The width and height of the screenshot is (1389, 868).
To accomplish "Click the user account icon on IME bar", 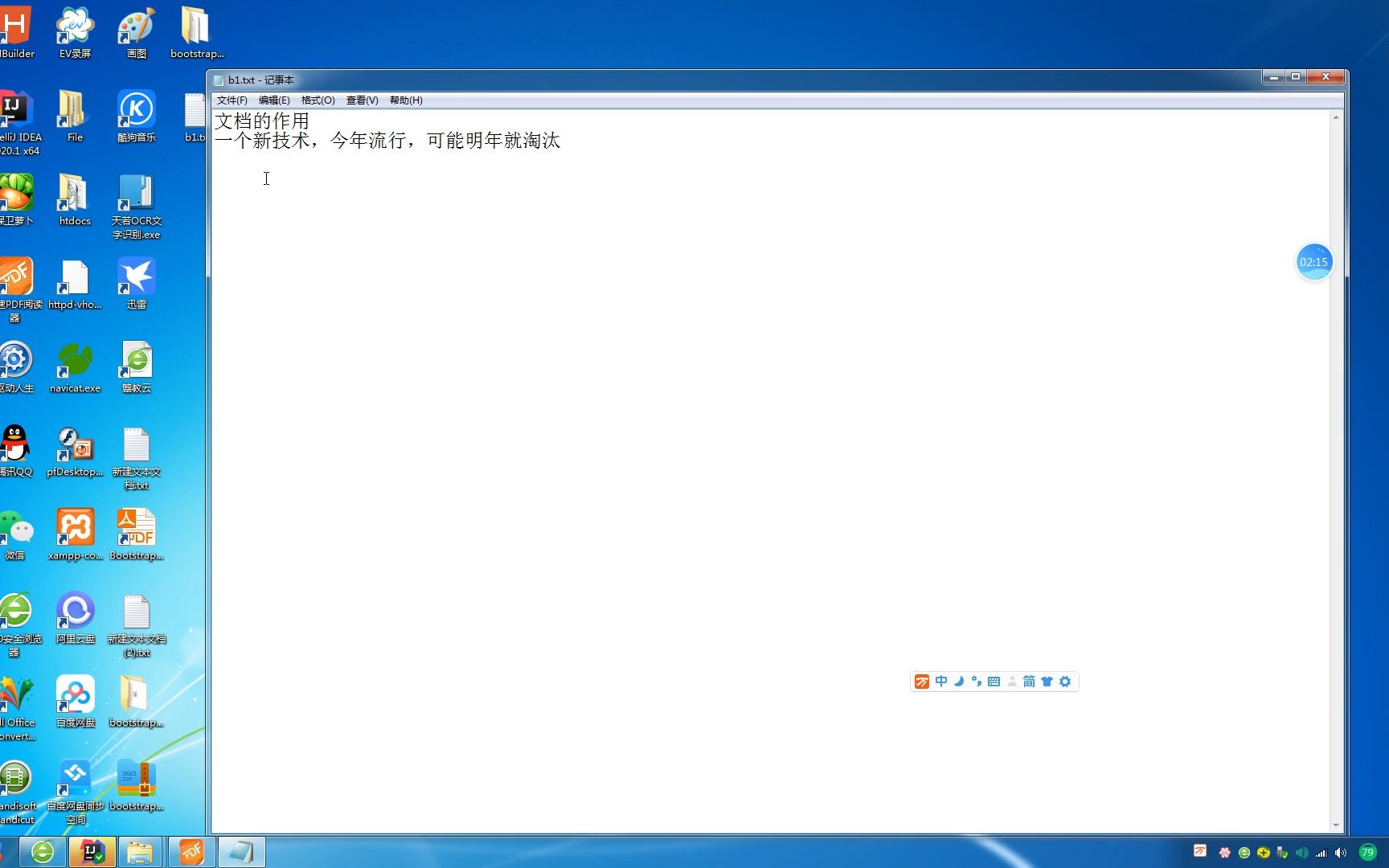I will tap(1012, 682).
